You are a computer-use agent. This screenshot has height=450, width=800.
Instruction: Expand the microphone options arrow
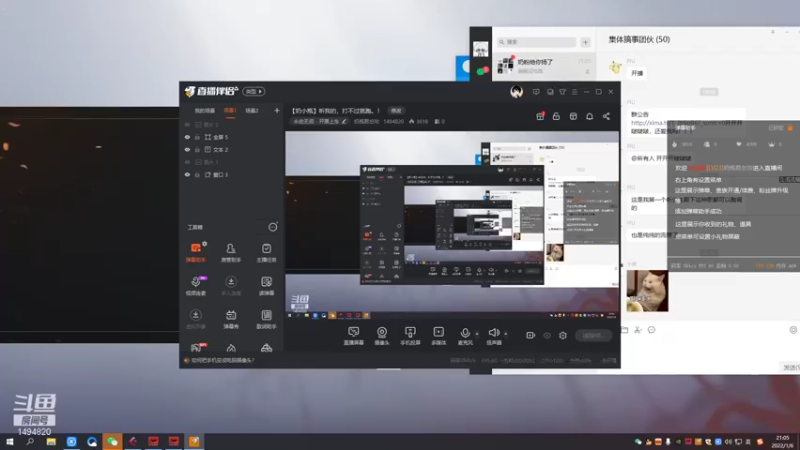click(477, 334)
